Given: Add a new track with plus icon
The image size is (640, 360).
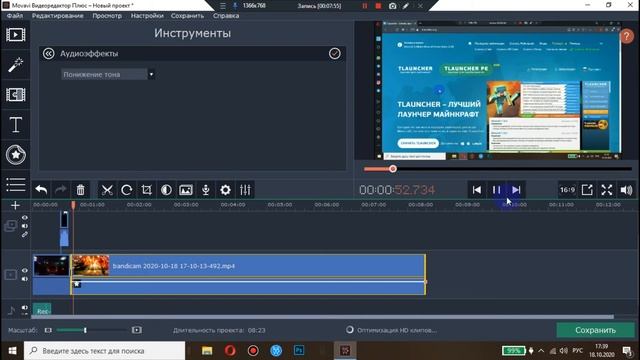Looking at the screenshot, I should pos(15,205).
